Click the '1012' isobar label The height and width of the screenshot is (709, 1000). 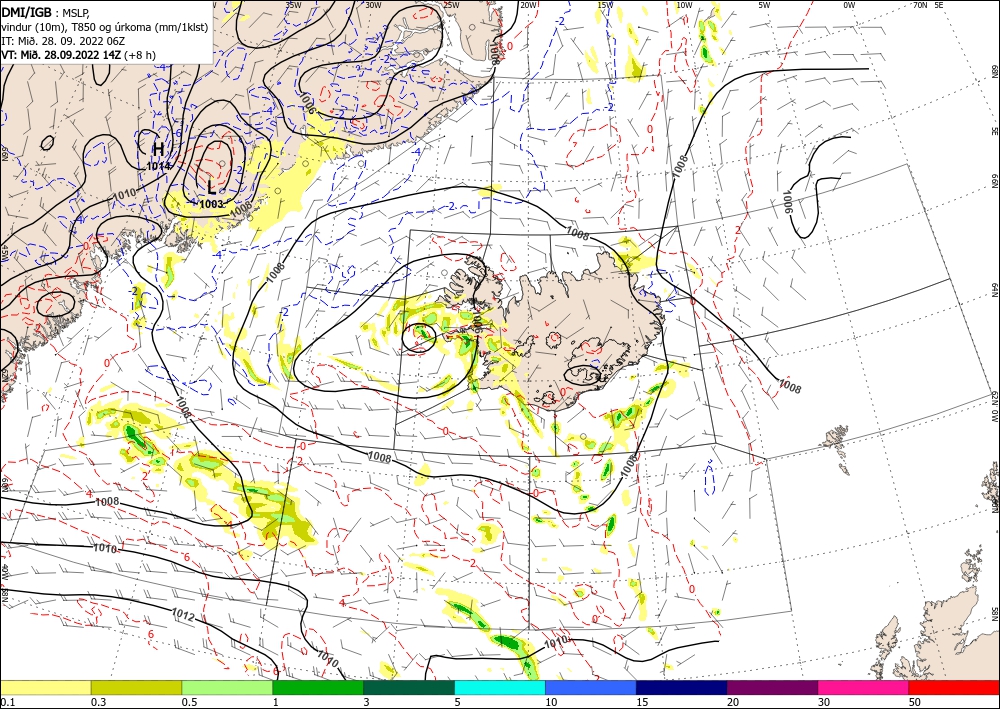pos(183,615)
